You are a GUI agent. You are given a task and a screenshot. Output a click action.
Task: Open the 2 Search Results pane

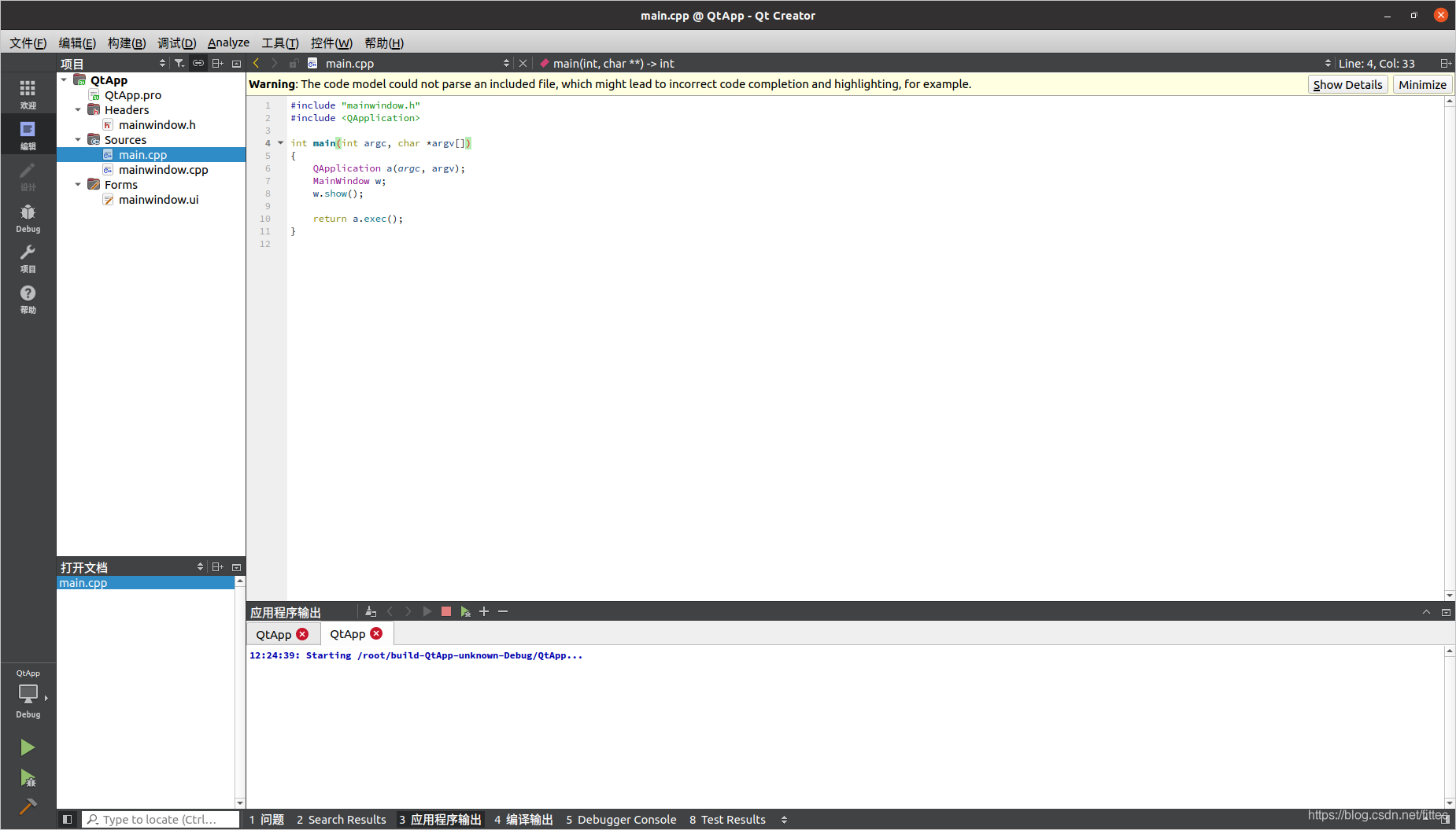point(342,820)
